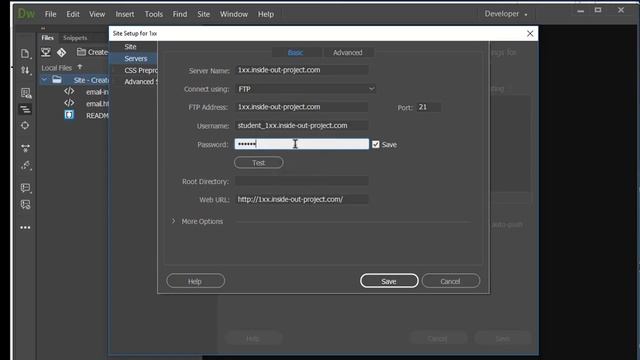The width and height of the screenshot is (640, 360).
Task: Click the Server Name field
Action: pyautogui.click(x=302, y=70)
